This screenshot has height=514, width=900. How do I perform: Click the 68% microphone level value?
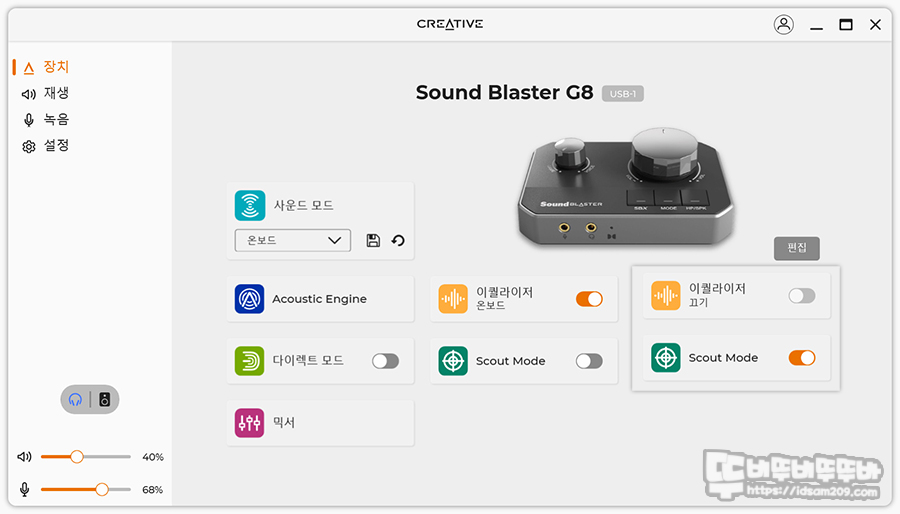point(153,489)
